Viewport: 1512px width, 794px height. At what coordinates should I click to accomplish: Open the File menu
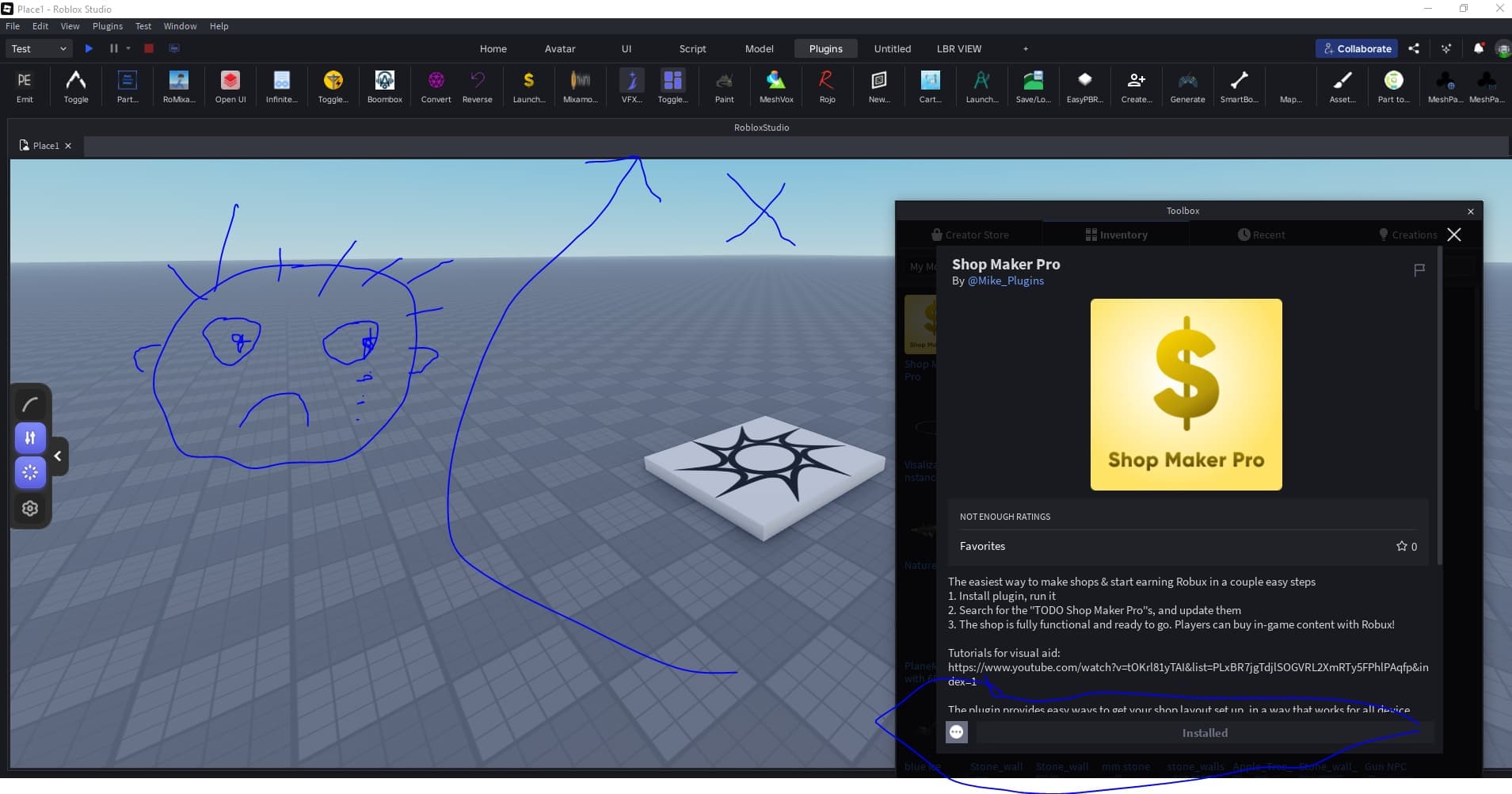(13, 26)
